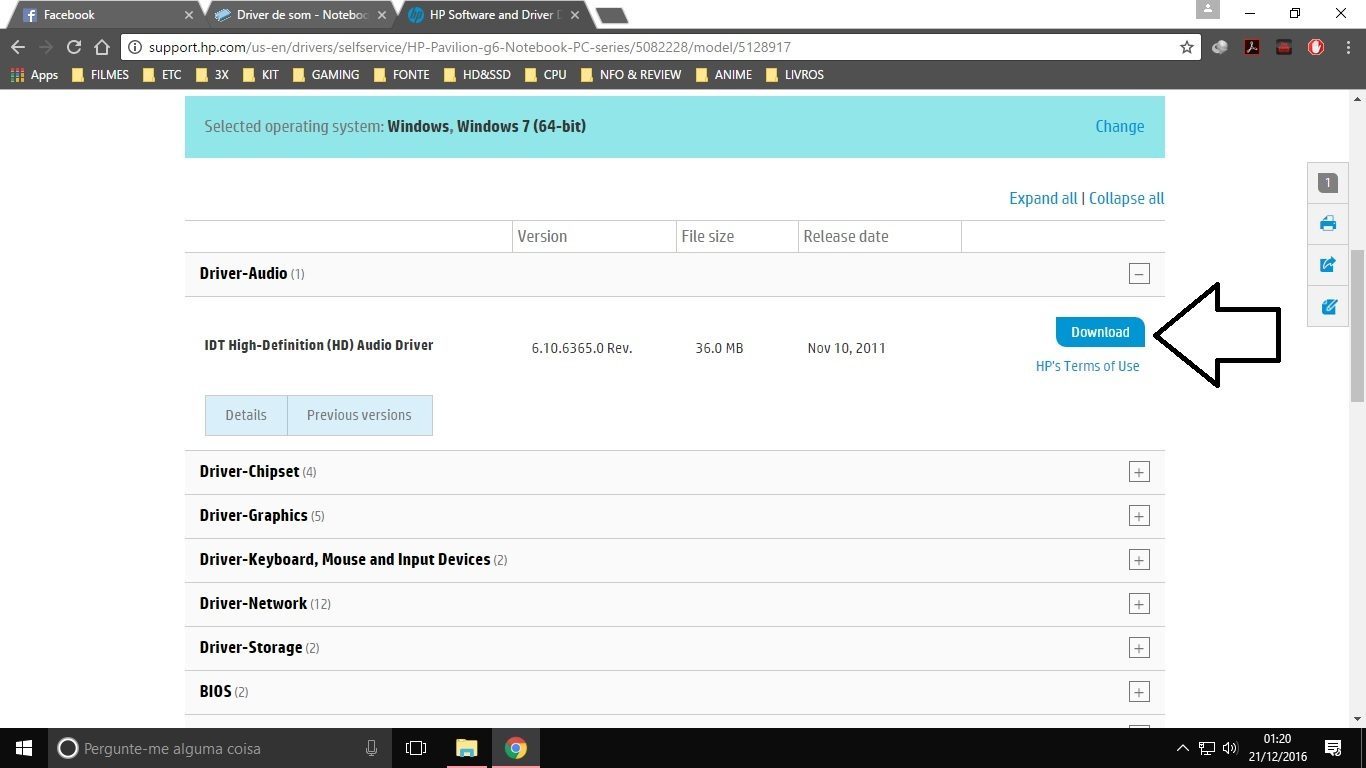Click the HP sidebar print icon
The width and height of the screenshot is (1366, 768).
pyautogui.click(x=1328, y=223)
